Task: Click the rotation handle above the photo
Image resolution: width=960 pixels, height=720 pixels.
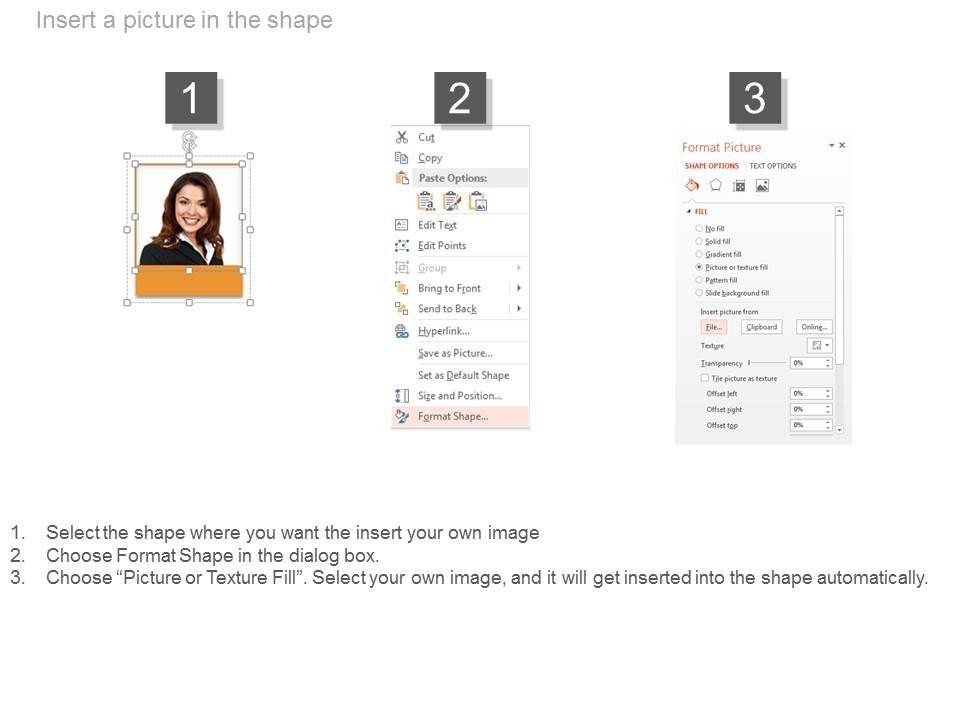Action: [189, 140]
